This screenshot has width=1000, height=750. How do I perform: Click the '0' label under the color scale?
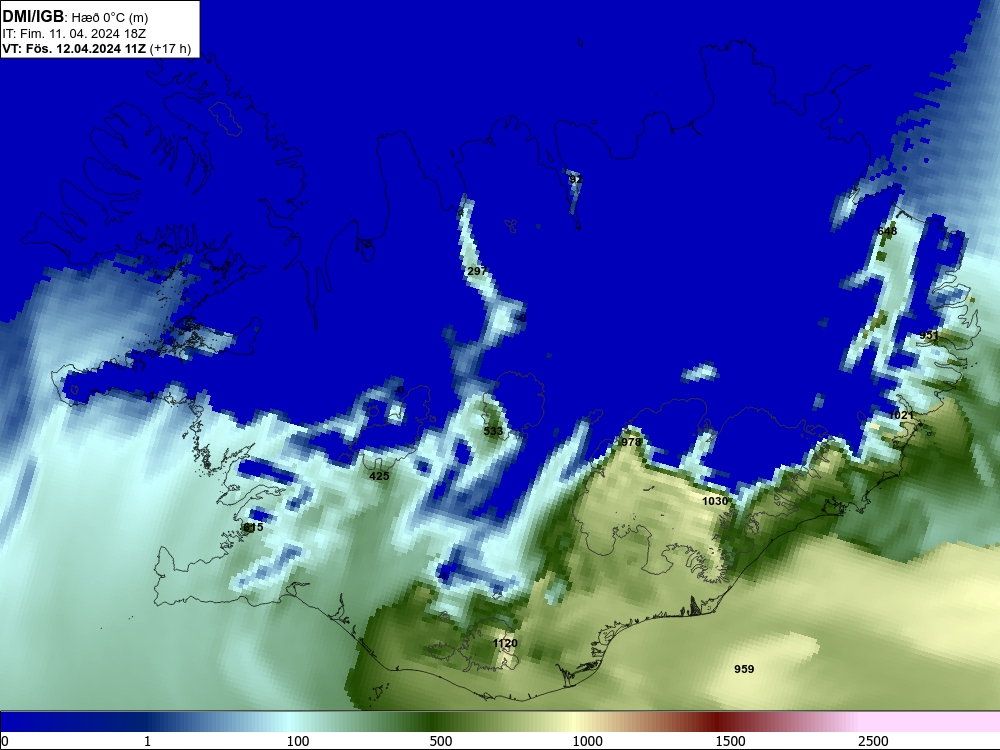click(x=5, y=741)
